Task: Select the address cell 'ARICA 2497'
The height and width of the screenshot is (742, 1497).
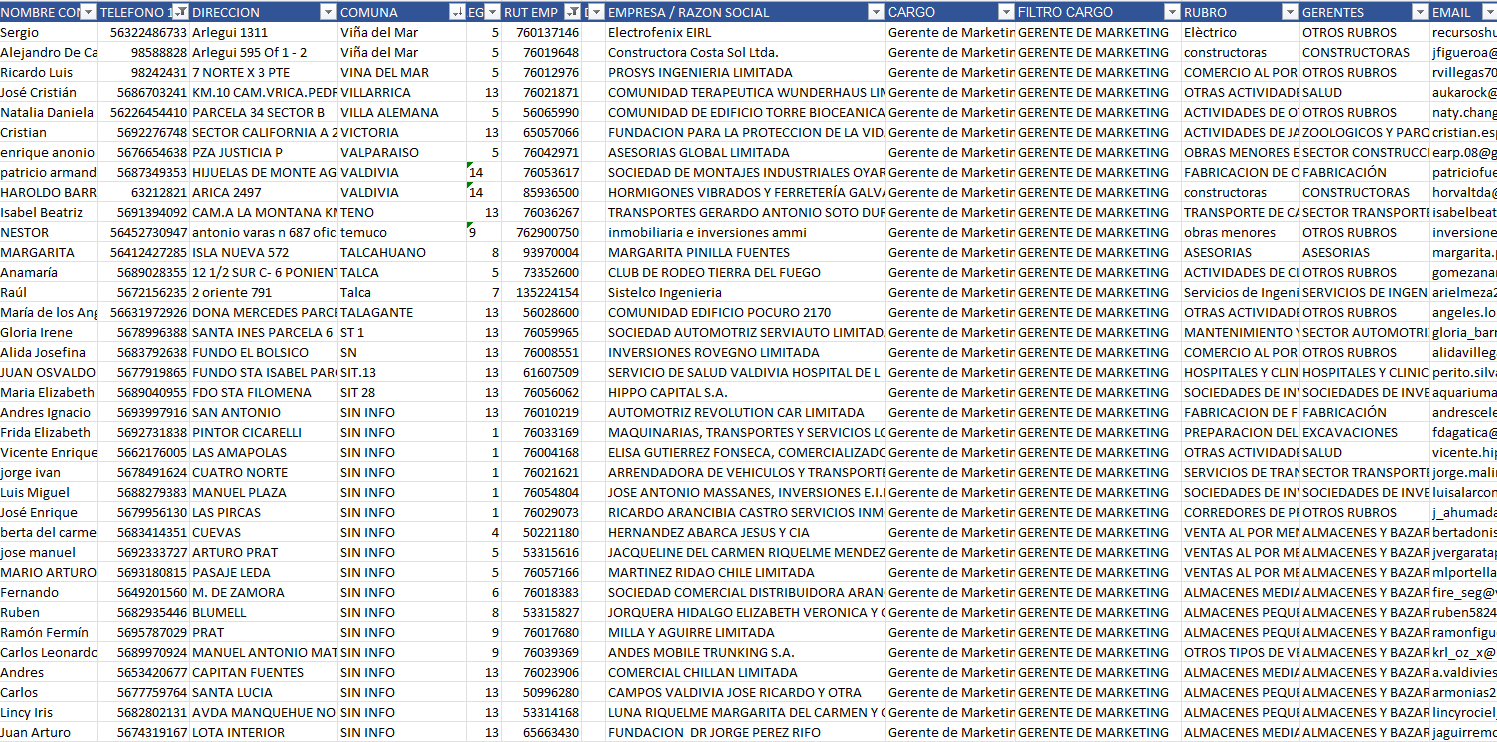Action: pyautogui.click(x=264, y=192)
